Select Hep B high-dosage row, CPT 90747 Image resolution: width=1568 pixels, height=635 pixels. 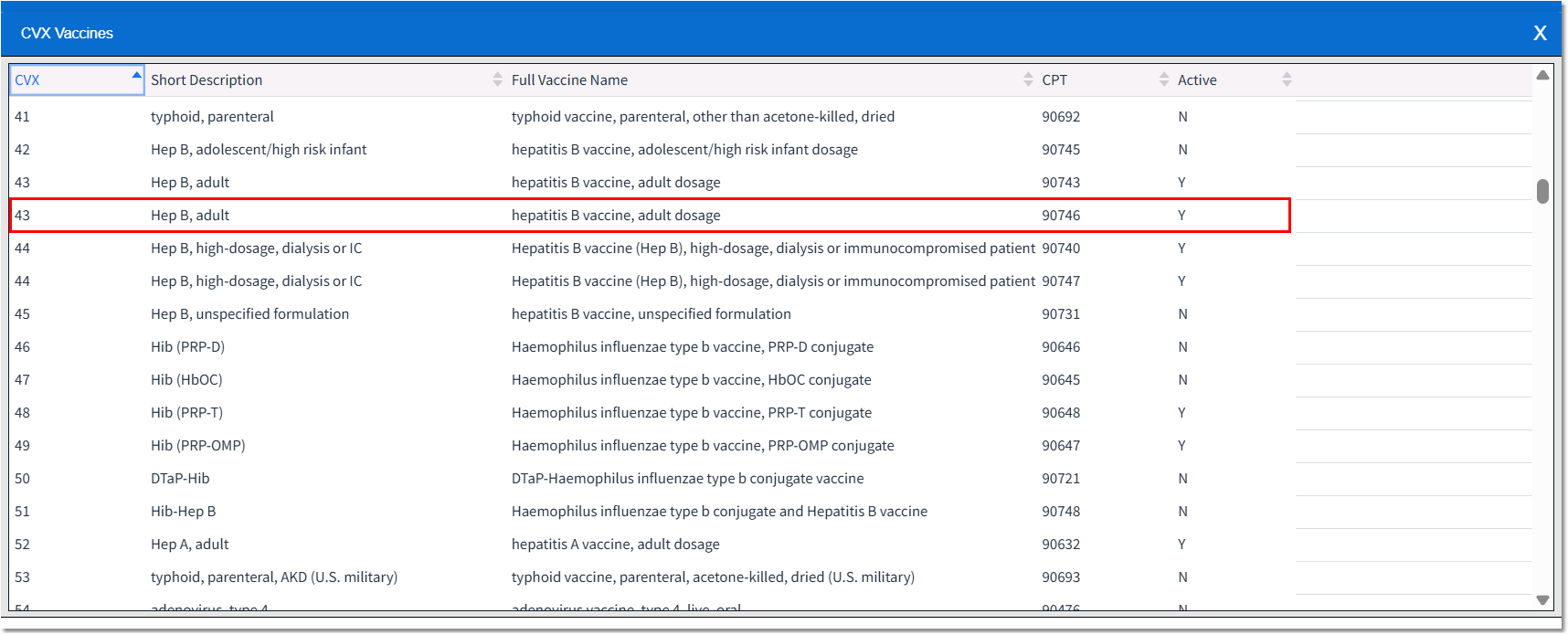pos(652,280)
